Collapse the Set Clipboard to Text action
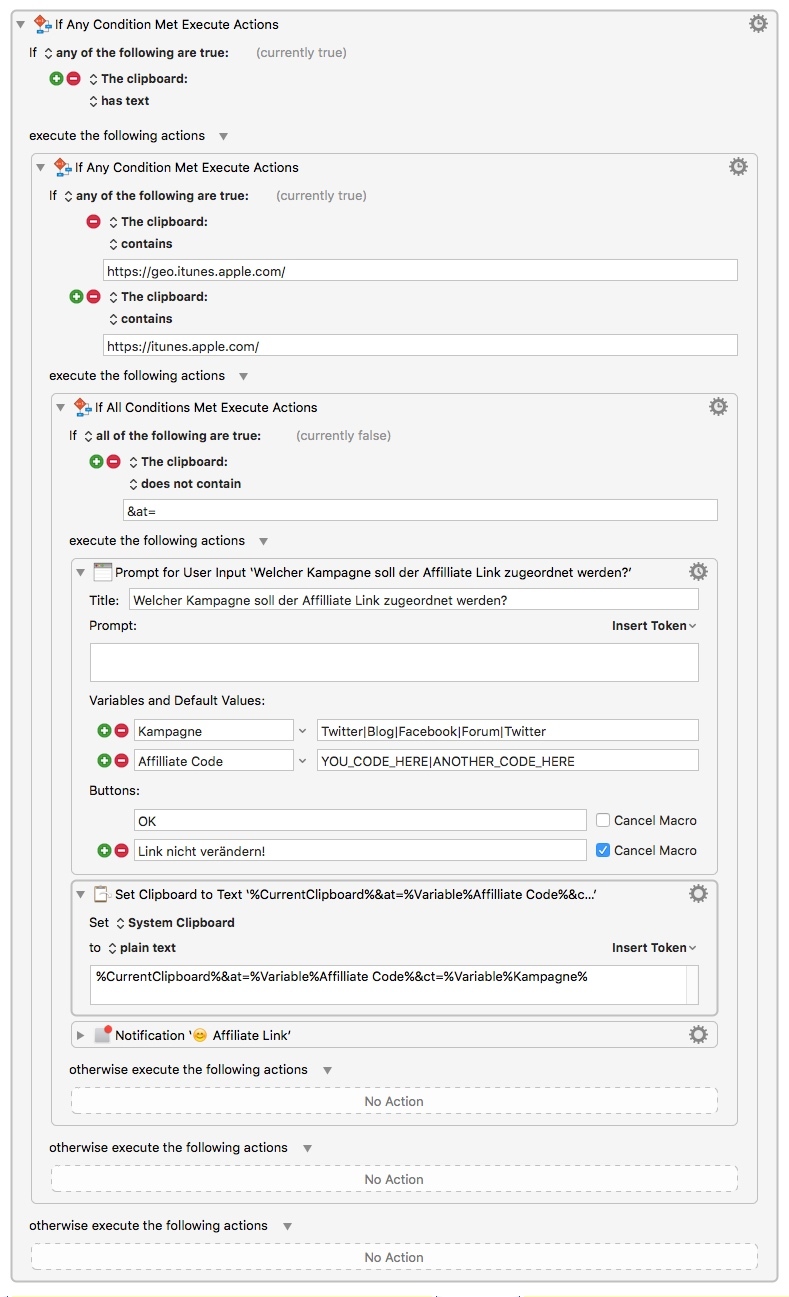 click(82, 894)
